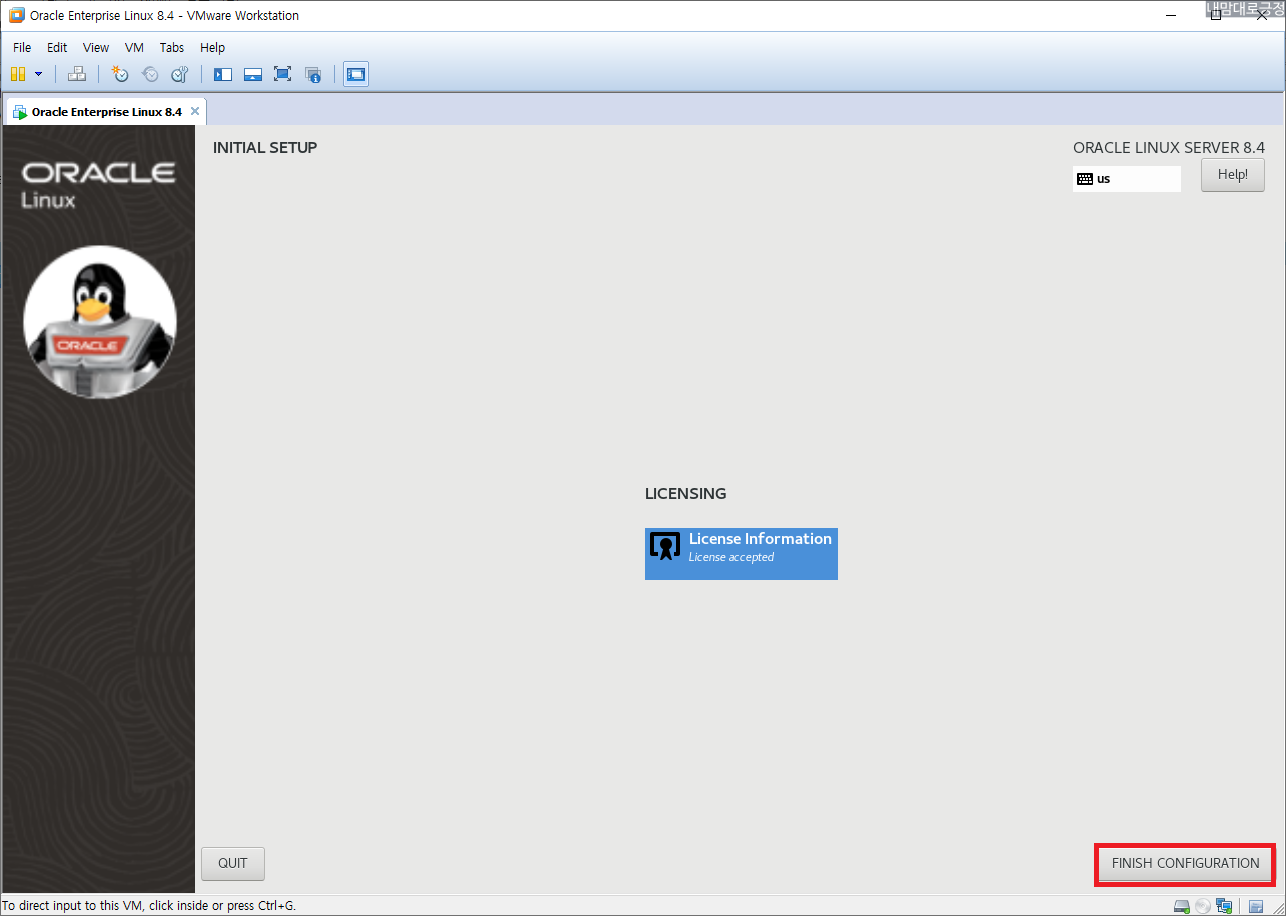Click the INITIAL SETUP heading text
Screen dimensions: 1286x916
[x=265, y=148]
